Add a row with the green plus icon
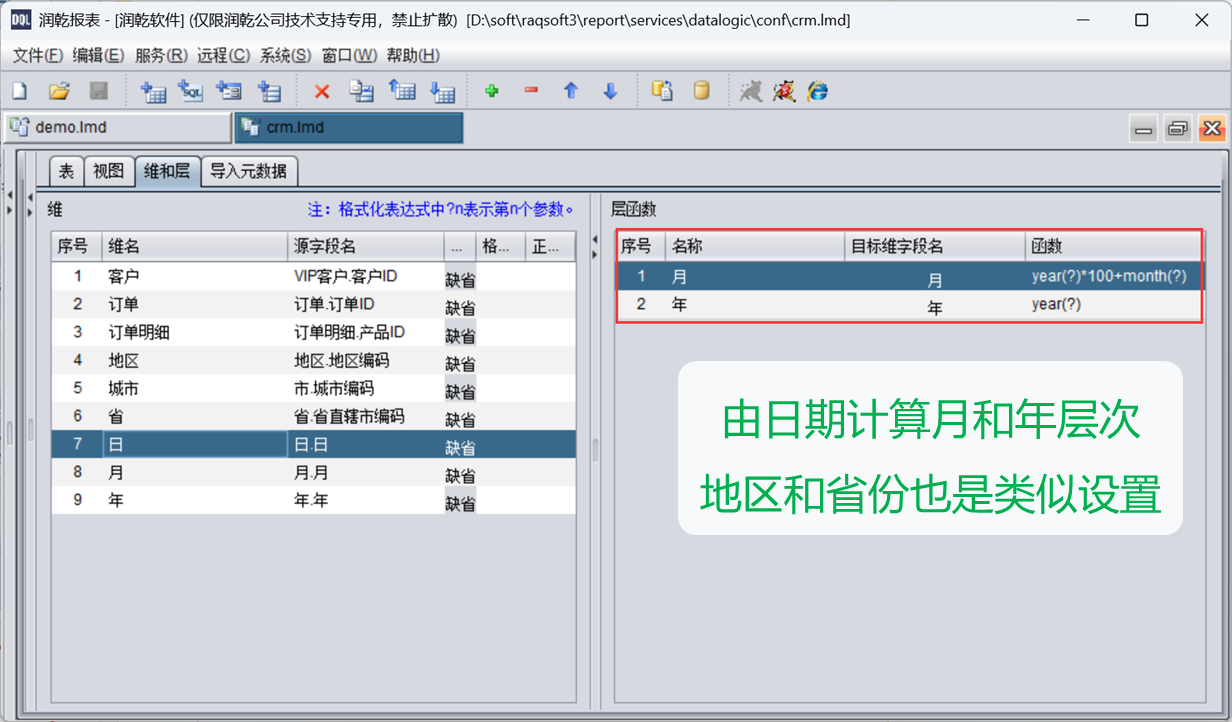 (491, 91)
